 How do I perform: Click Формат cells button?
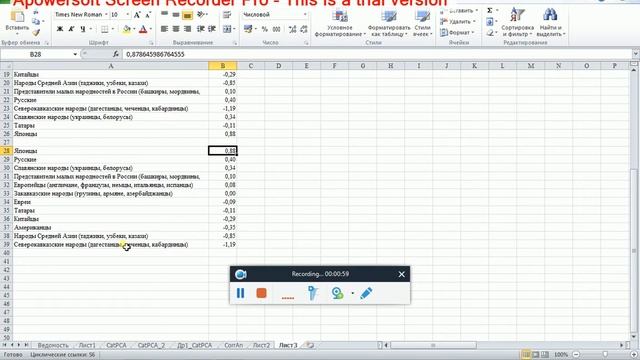tap(457, 33)
